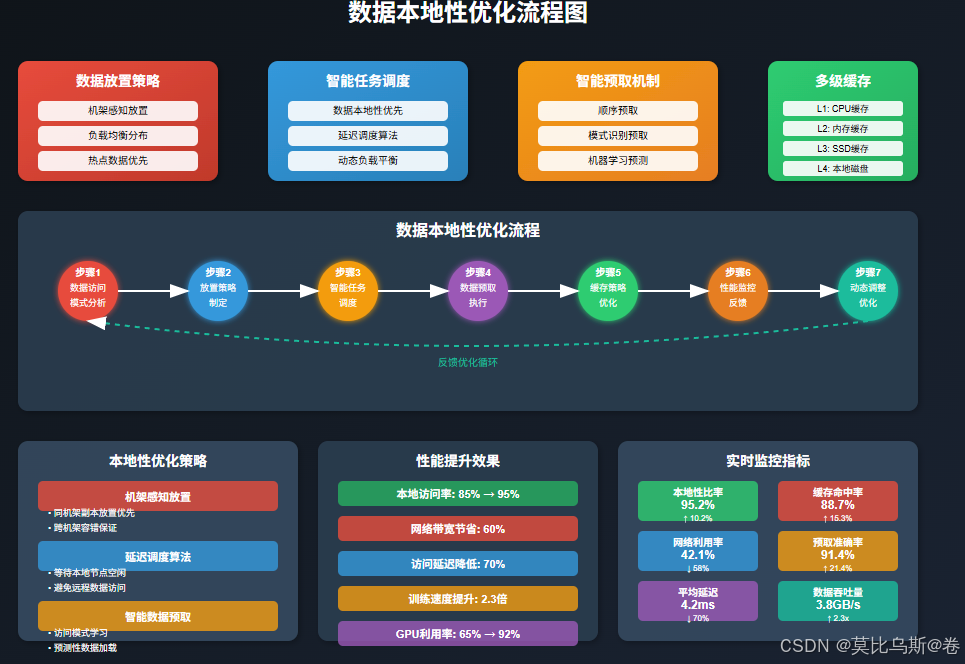Select the 数据本地性优先 pill
The height and width of the screenshot is (664, 965).
[367, 111]
